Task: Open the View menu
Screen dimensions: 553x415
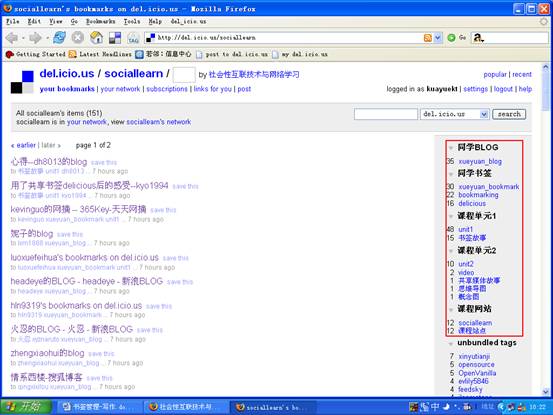Action: pos(56,22)
